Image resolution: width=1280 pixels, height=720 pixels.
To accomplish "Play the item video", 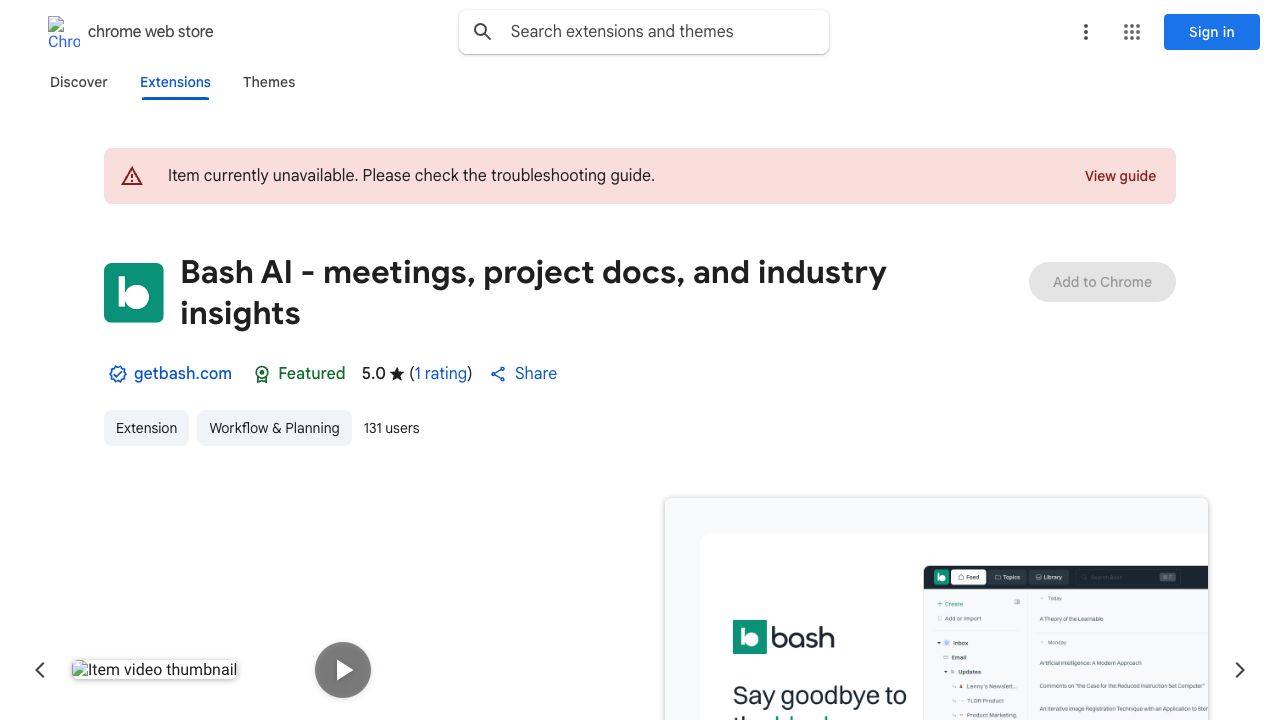I will point(343,670).
